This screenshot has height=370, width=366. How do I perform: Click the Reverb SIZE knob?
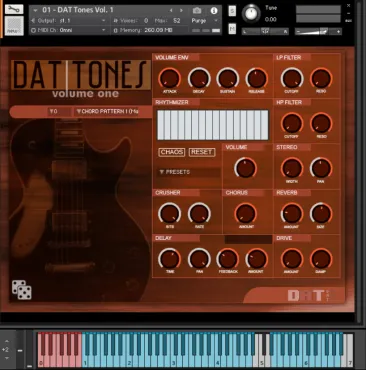coord(321,213)
